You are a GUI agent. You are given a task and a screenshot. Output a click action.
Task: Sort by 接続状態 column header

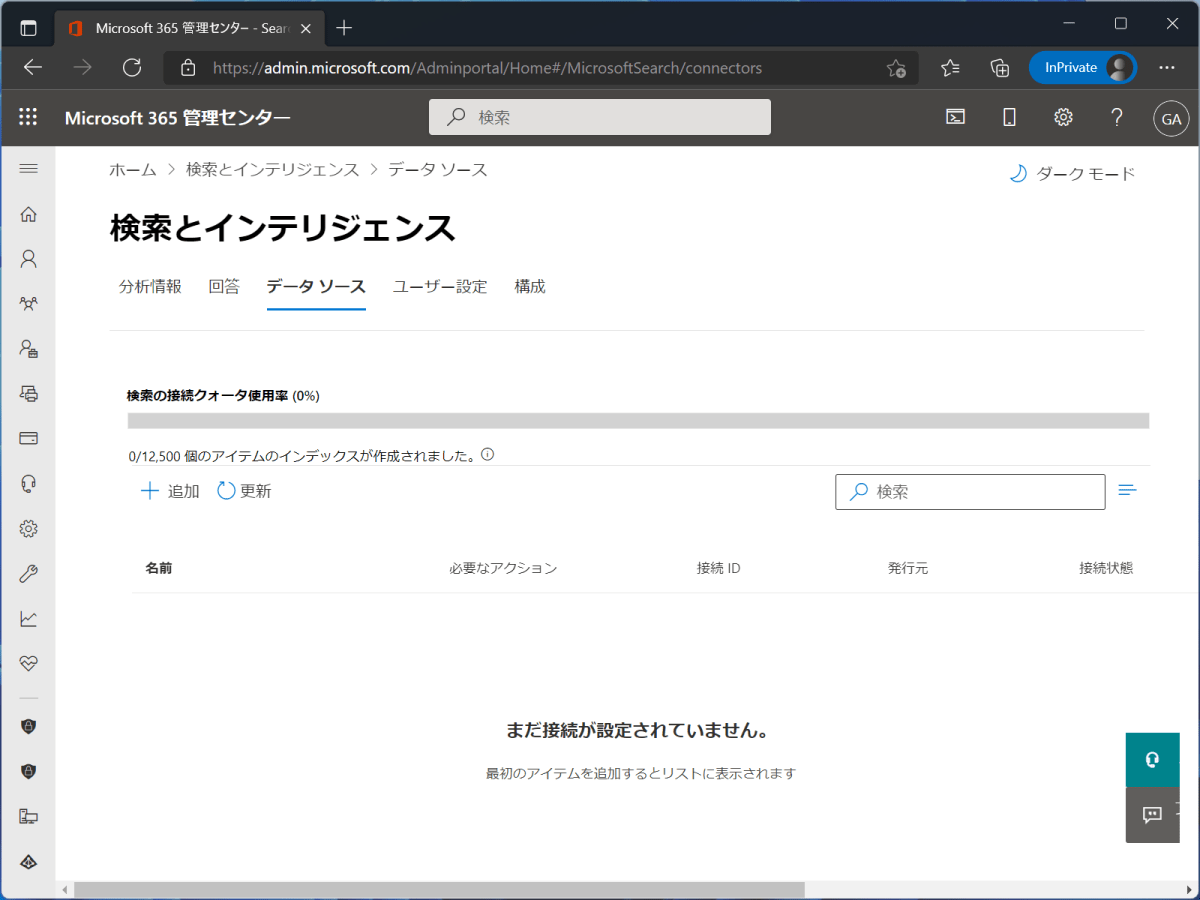pyautogui.click(x=1106, y=568)
